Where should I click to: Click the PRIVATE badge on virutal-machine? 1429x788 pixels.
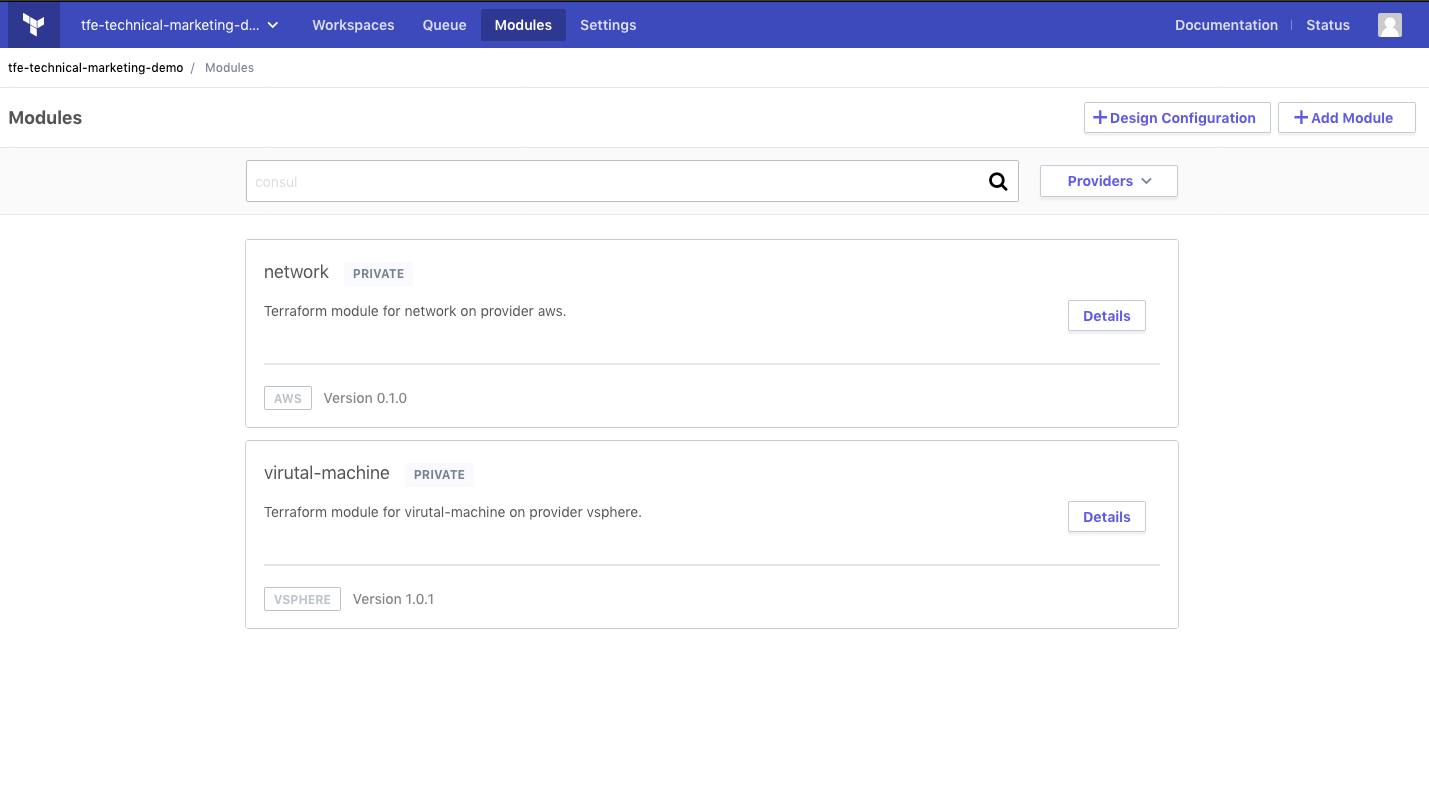click(x=439, y=474)
